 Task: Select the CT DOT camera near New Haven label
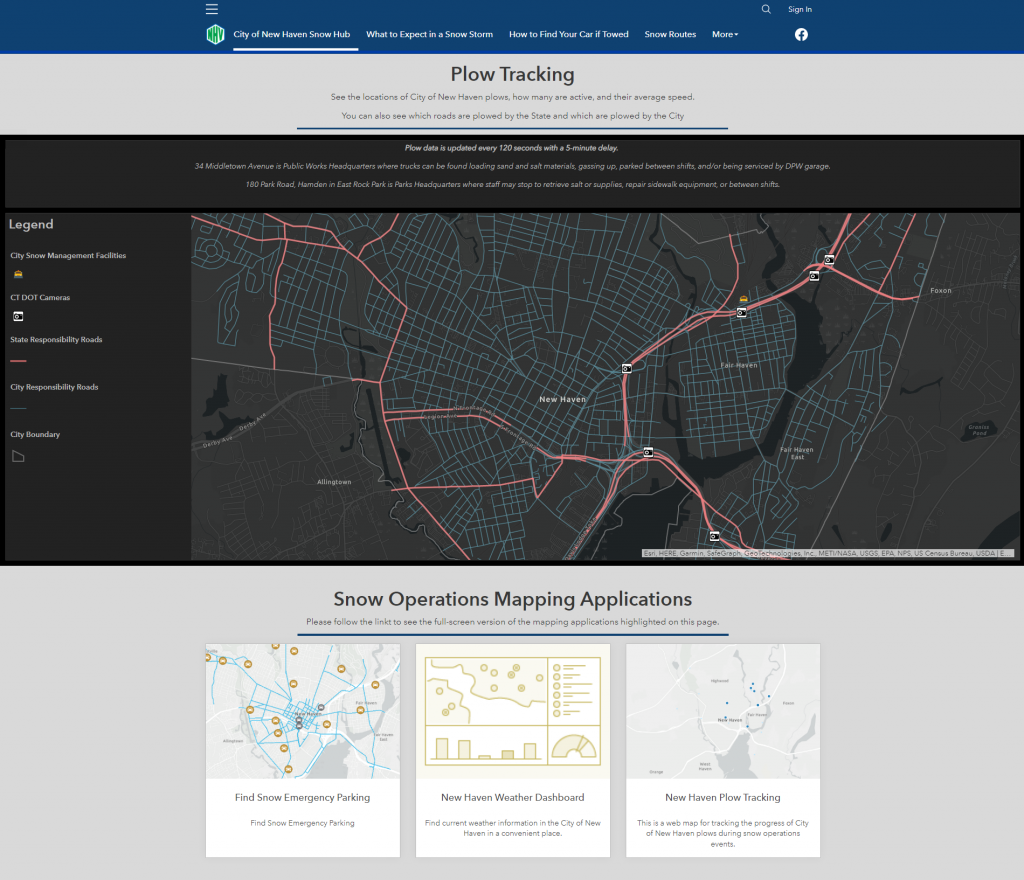(x=626, y=369)
